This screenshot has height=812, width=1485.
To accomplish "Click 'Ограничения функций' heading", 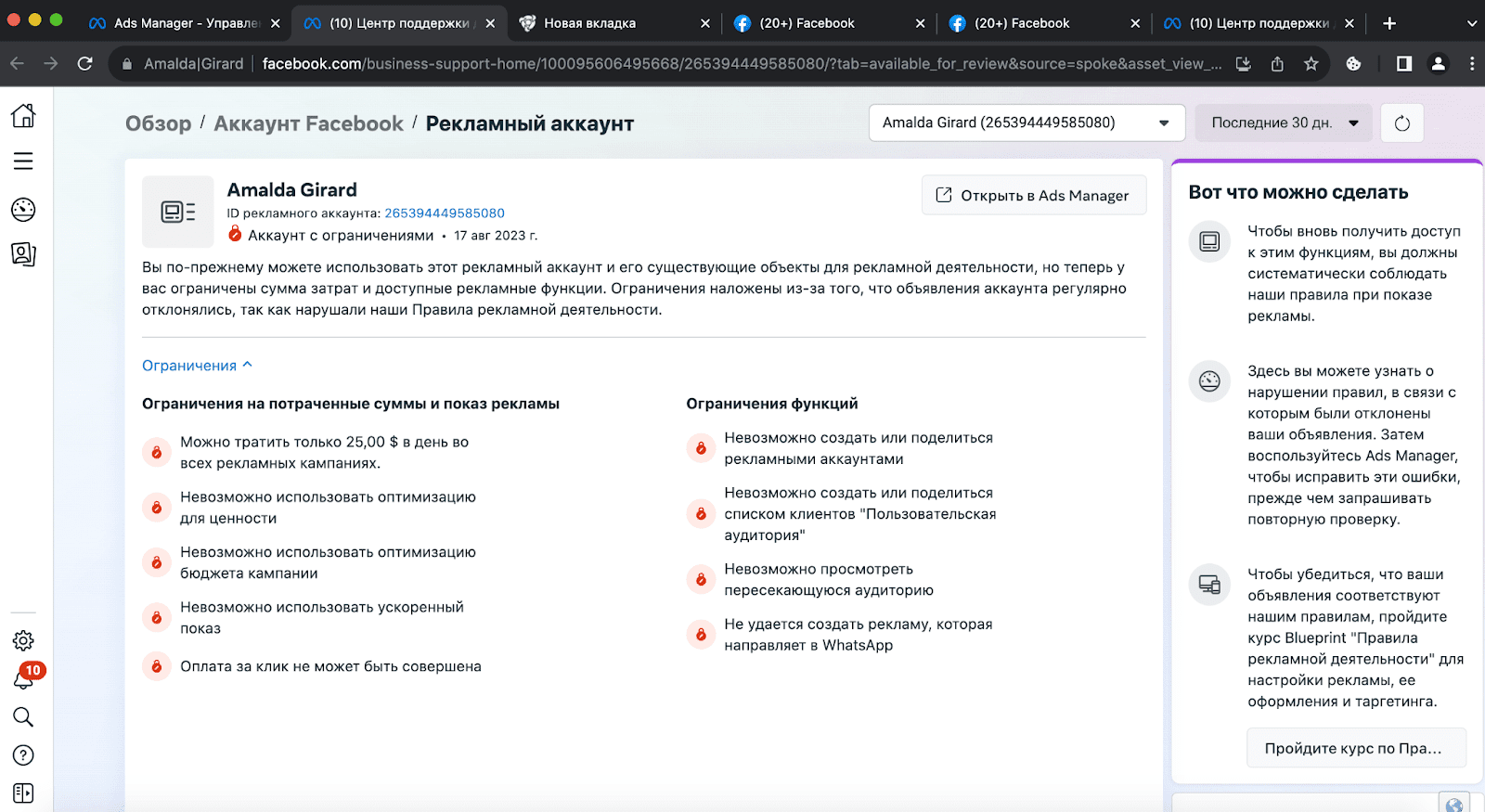I will (772, 404).
